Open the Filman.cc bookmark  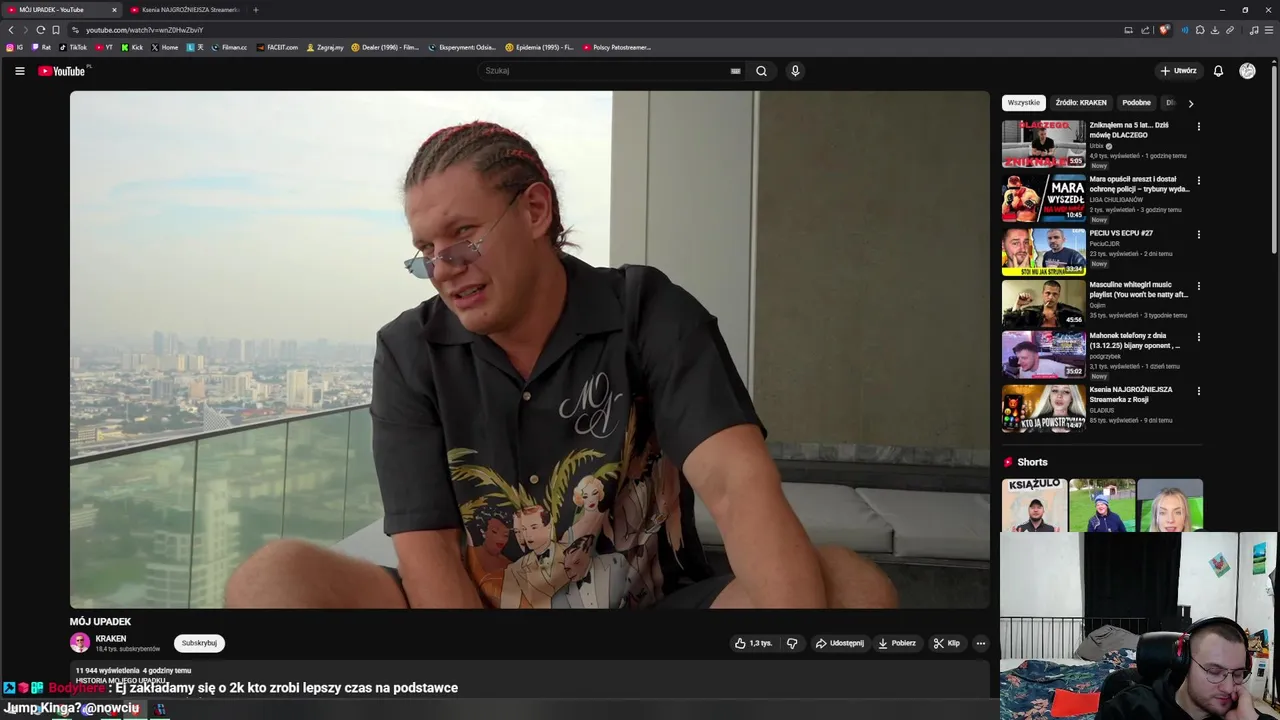(x=229, y=47)
